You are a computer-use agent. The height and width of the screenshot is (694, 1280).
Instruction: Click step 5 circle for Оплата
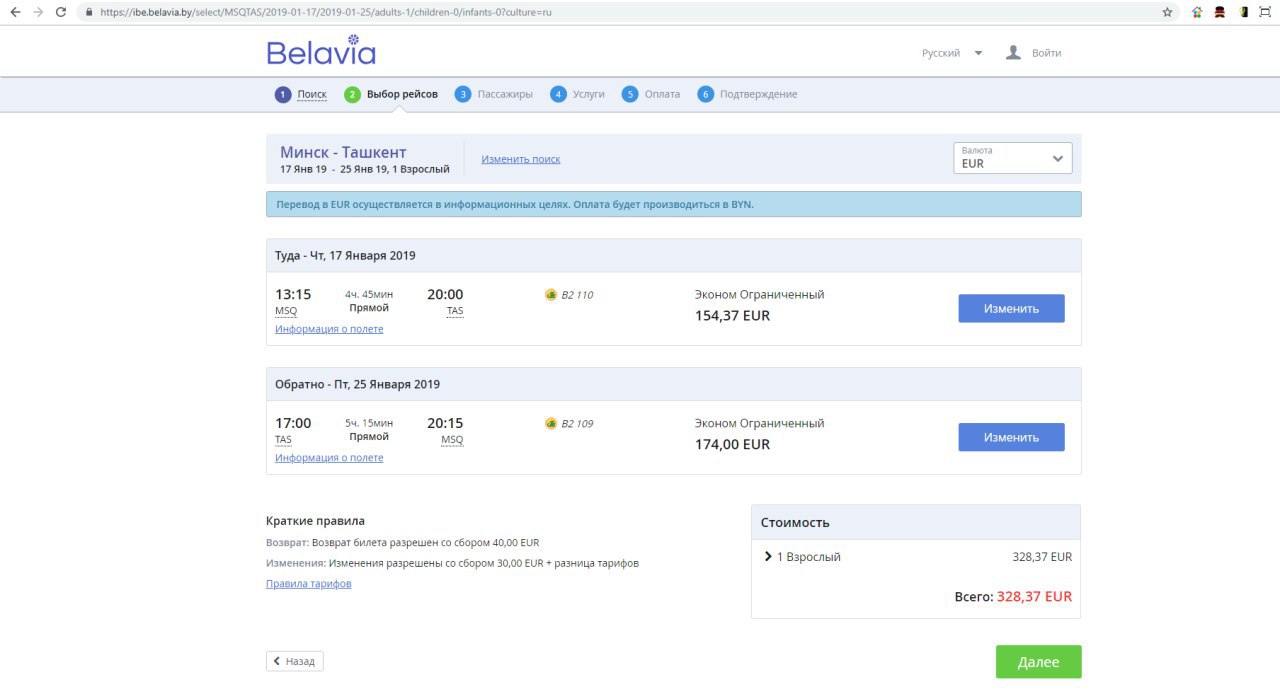click(629, 94)
